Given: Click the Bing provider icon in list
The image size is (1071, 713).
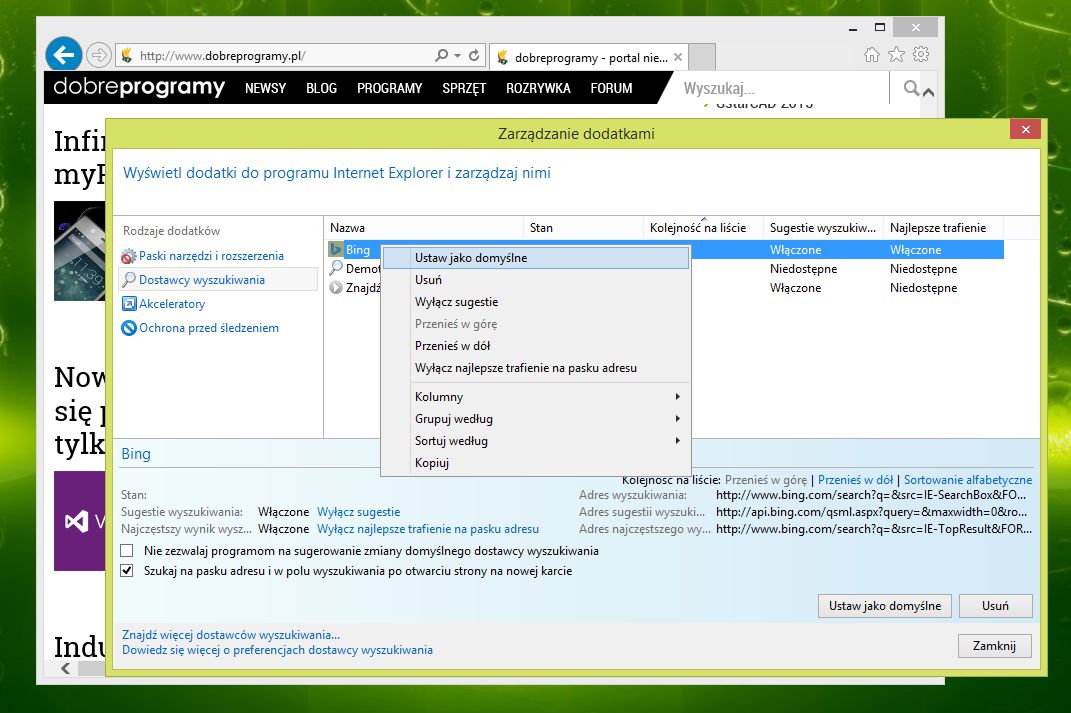Looking at the screenshot, I should click(336, 249).
